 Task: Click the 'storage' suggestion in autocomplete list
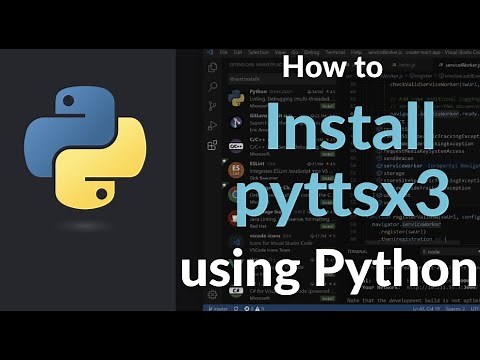[394, 173]
